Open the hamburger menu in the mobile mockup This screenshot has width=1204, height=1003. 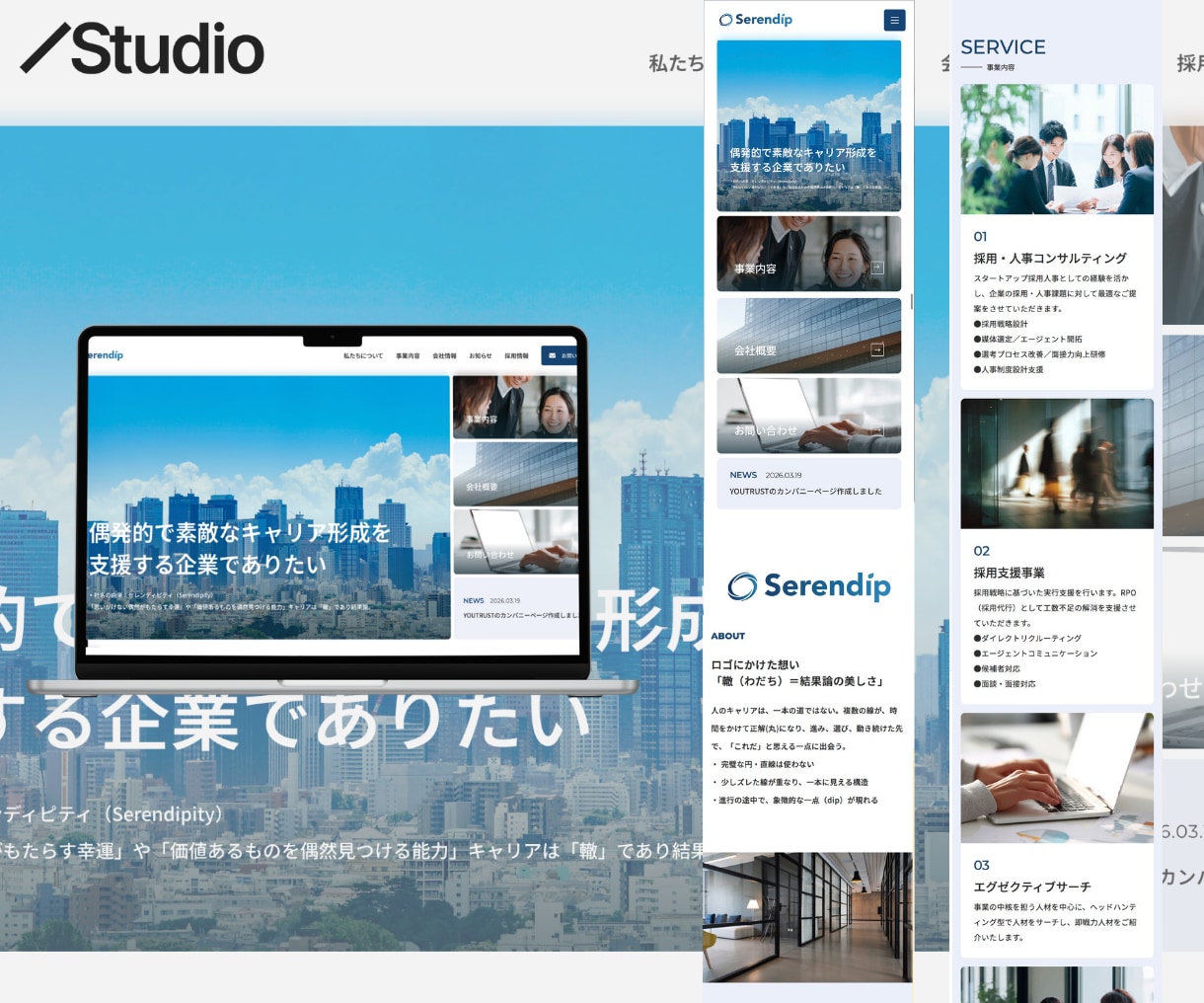(x=894, y=20)
